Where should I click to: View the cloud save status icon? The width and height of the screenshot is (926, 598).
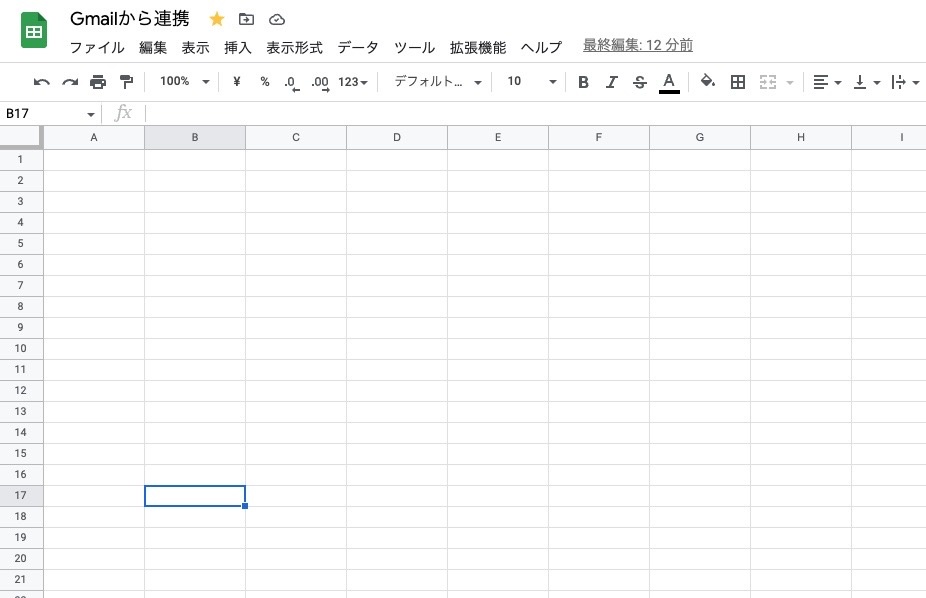pyautogui.click(x=277, y=20)
